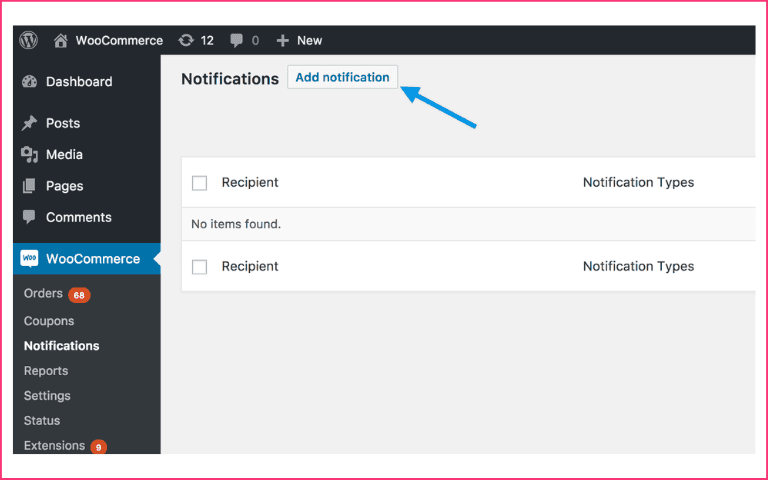
Task: Click the Comments bubble icon in sidebar
Action: pos(29,217)
